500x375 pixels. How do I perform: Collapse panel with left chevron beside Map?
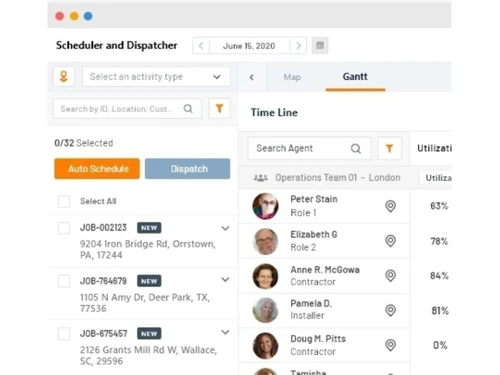pyautogui.click(x=252, y=77)
